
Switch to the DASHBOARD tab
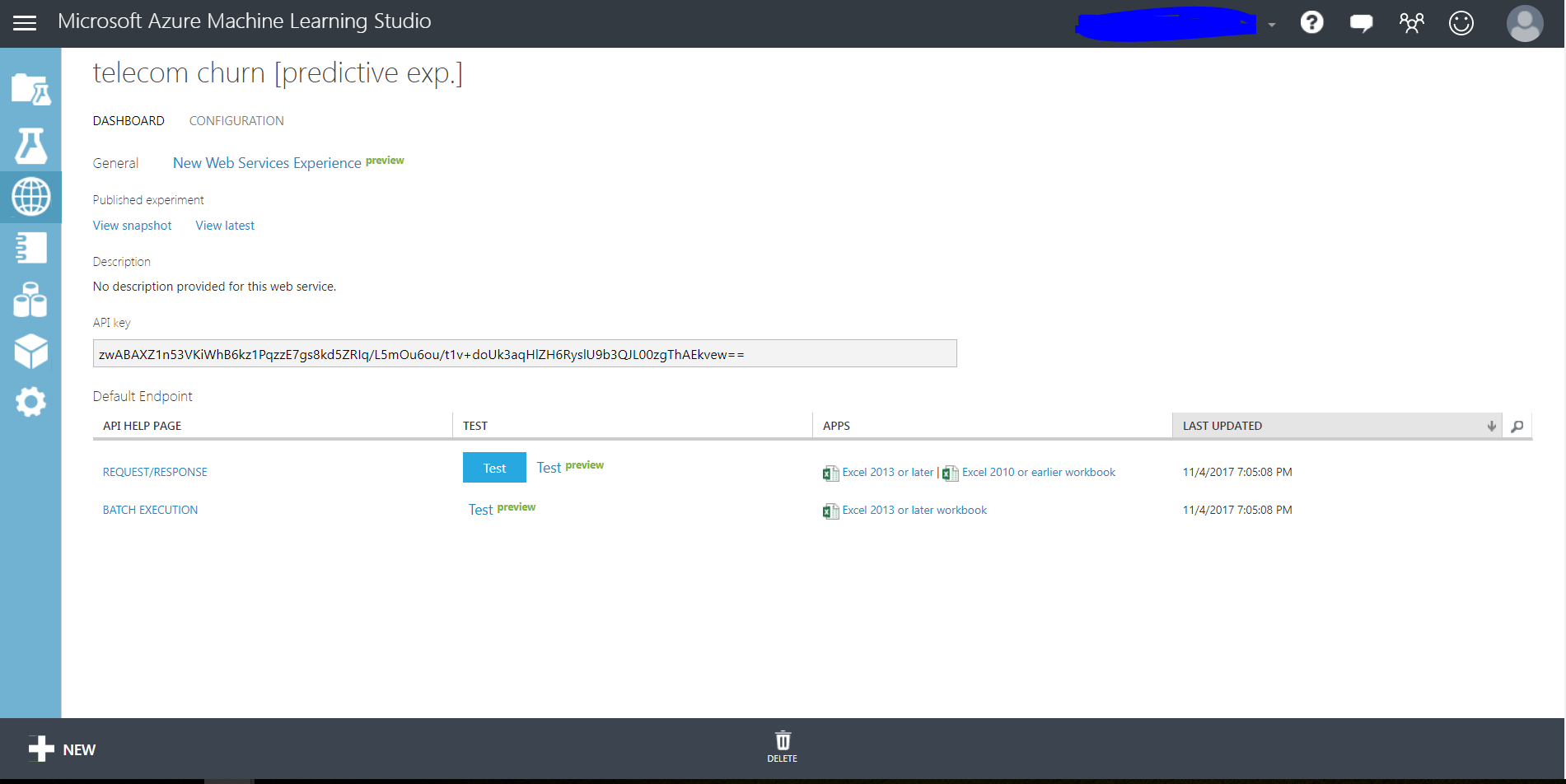point(129,121)
